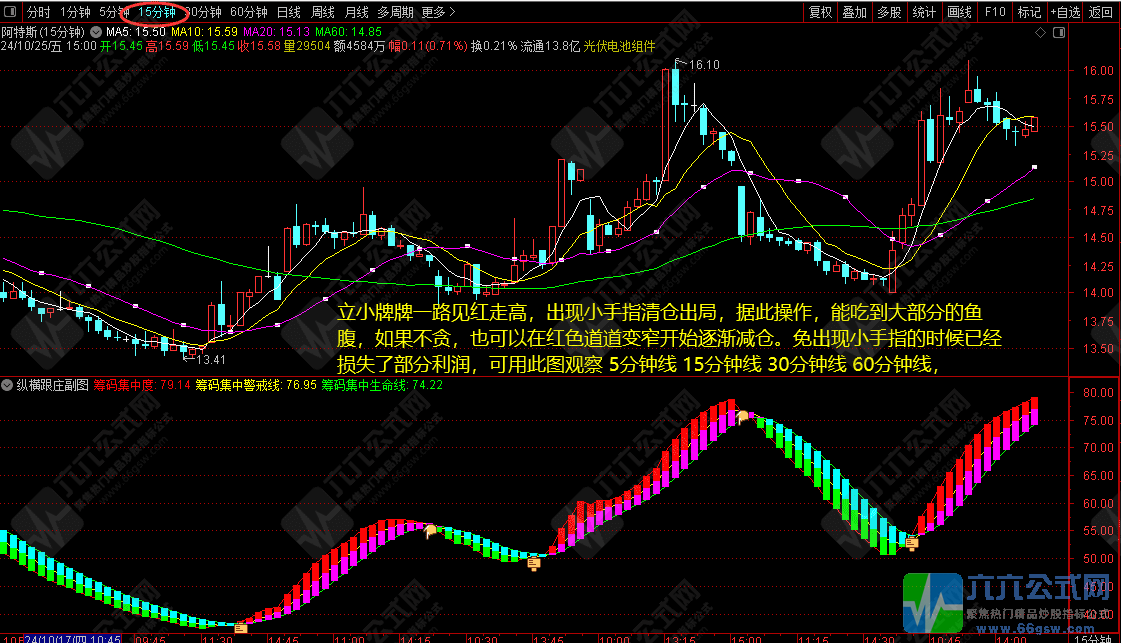Click the 13.41 low price label

pyautogui.click(x=210, y=360)
